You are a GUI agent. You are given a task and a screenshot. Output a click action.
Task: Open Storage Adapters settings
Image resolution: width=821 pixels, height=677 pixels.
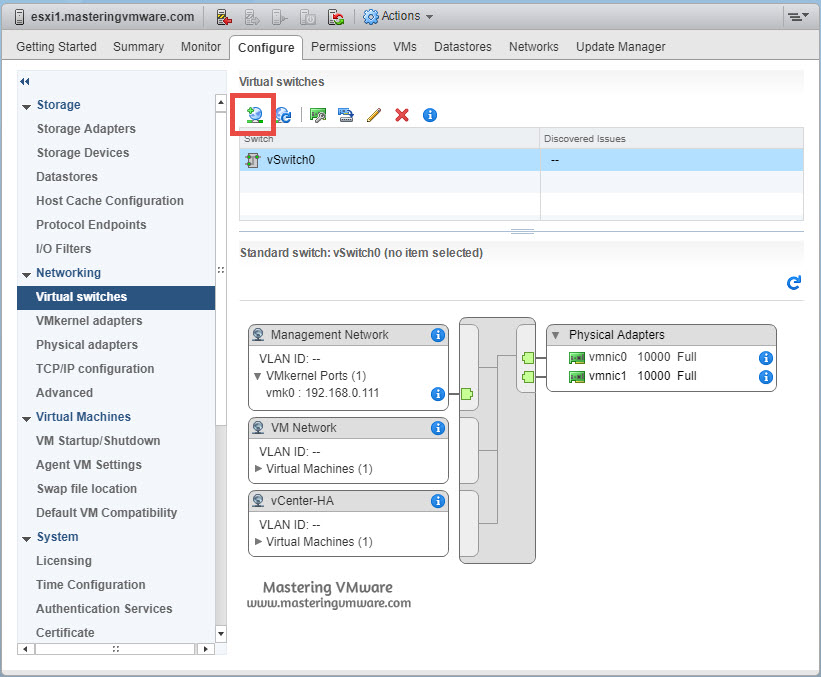coord(86,129)
